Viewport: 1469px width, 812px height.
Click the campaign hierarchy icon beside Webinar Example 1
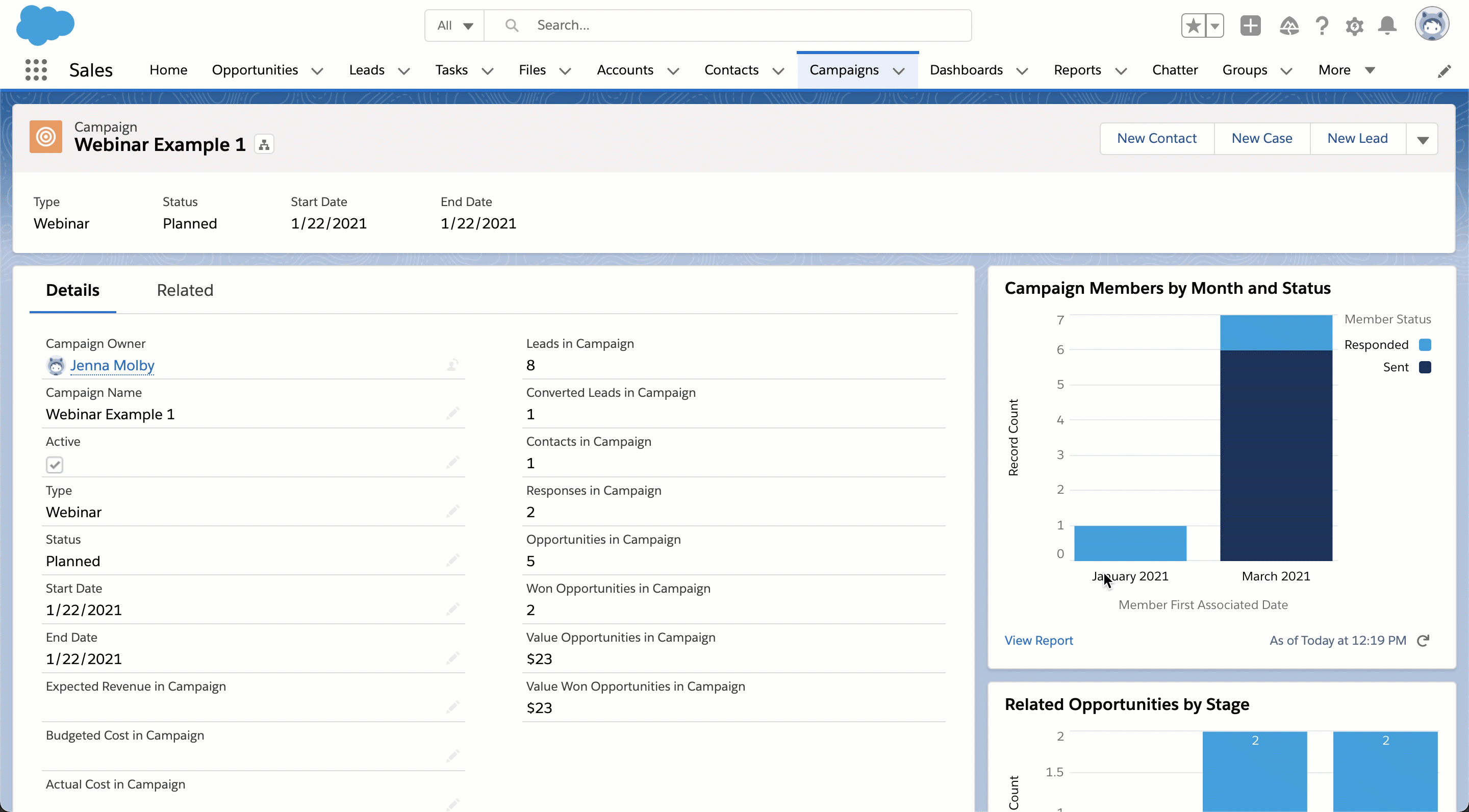click(264, 144)
